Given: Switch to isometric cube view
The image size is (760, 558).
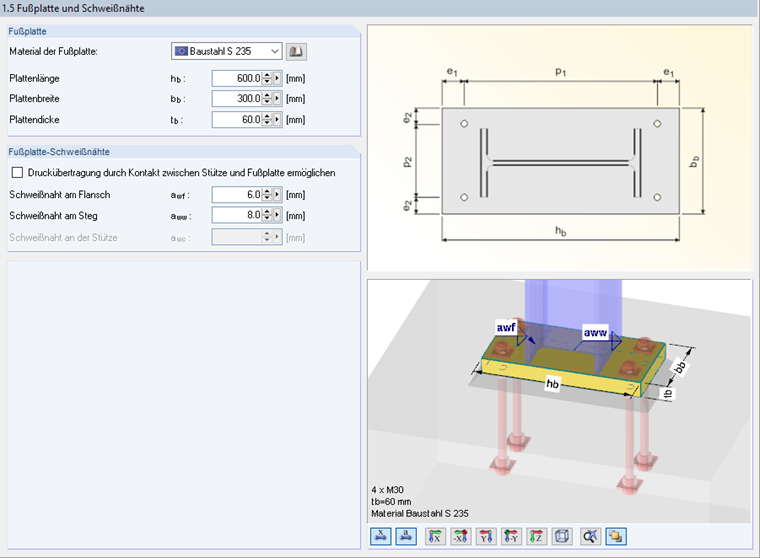Looking at the screenshot, I should pos(562,537).
